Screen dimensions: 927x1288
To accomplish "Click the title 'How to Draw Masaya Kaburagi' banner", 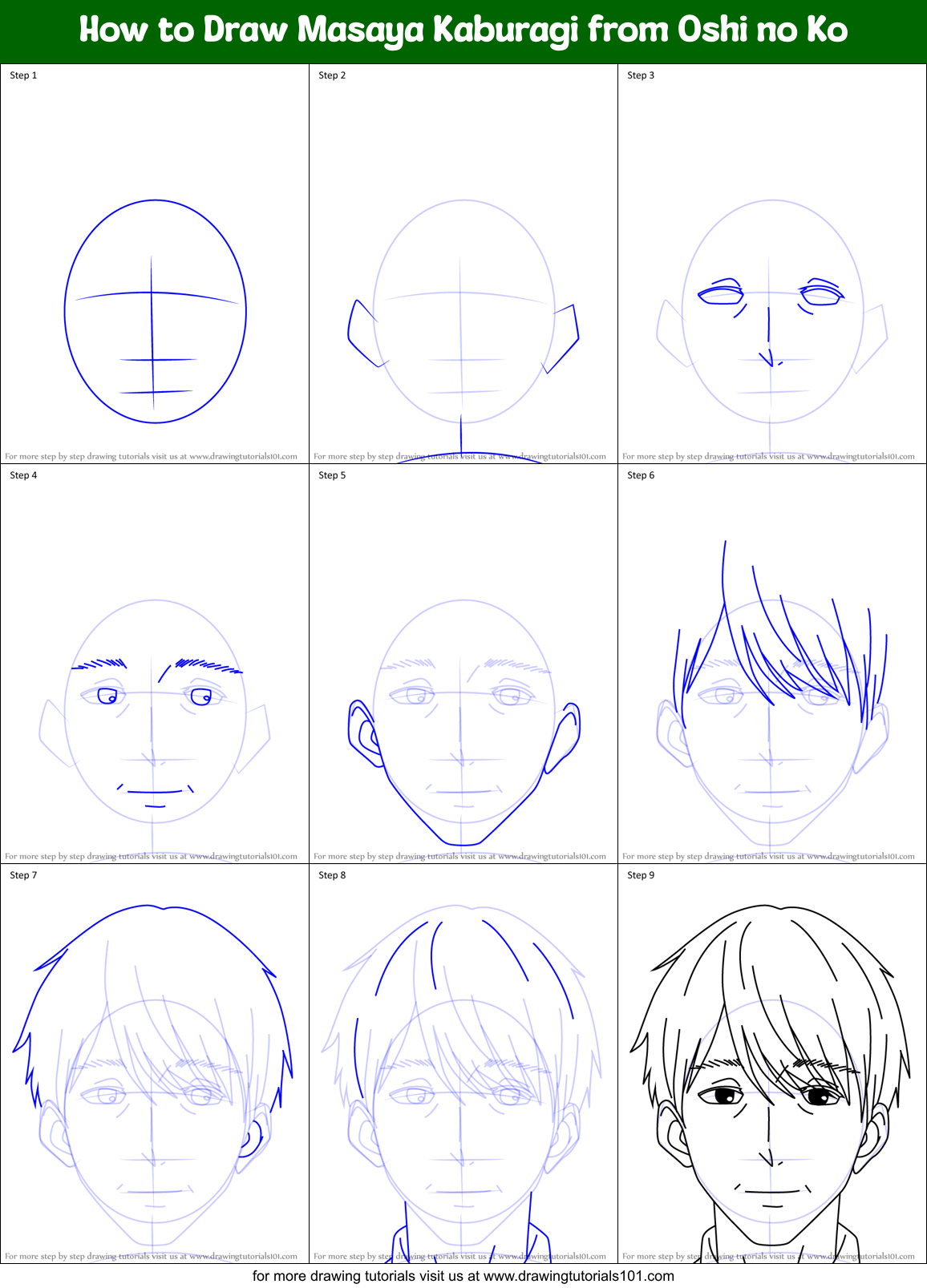I will pyautogui.click(x=463, y=30).
